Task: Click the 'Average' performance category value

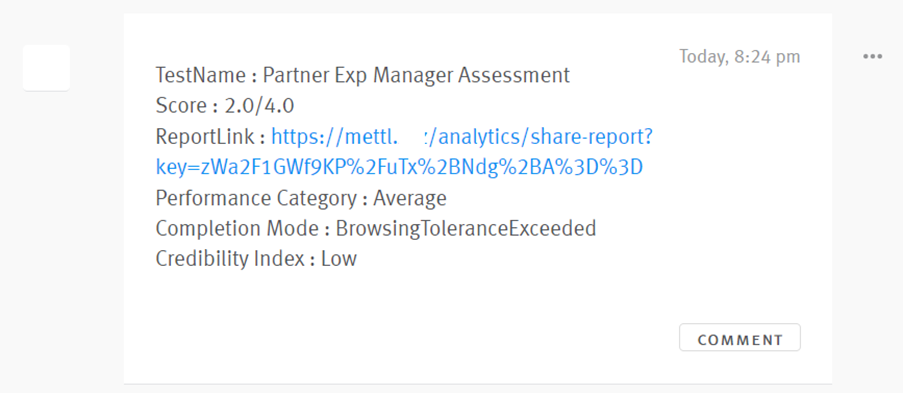Action: tap(409, 198)
